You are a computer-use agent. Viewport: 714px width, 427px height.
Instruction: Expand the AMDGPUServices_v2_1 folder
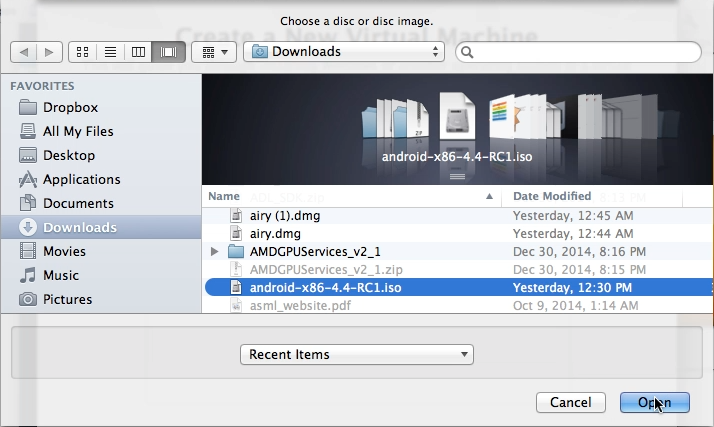(x=214, y=251)
